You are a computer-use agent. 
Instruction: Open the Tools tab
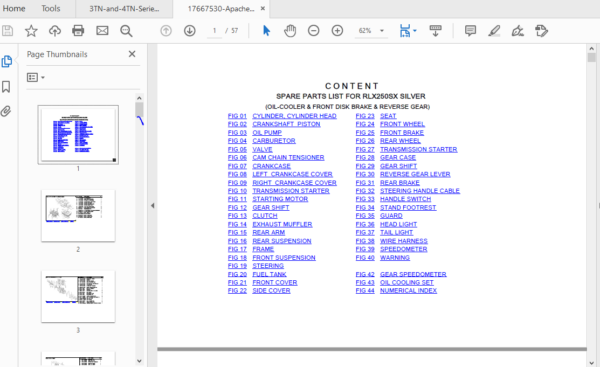51,8
